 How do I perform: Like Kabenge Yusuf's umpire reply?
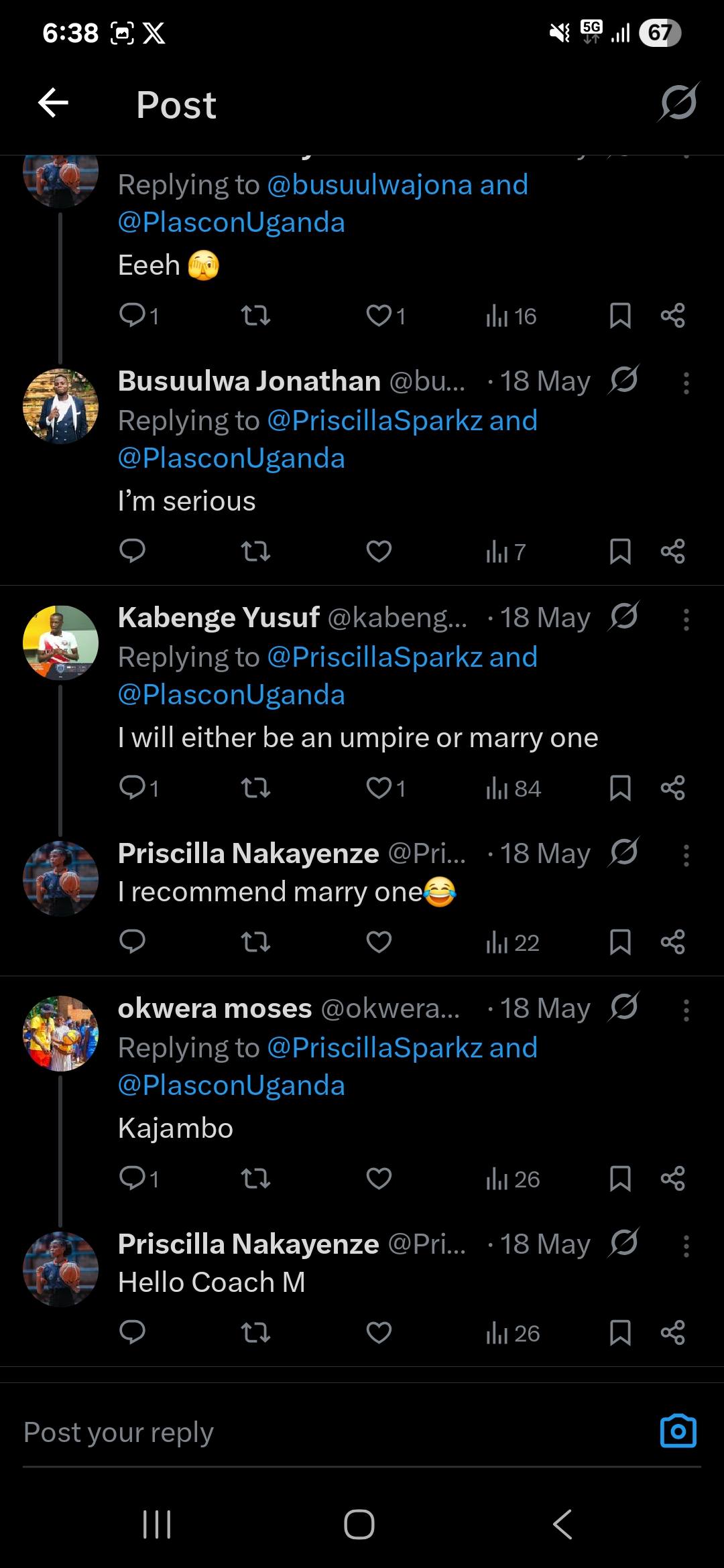(x=379, y=787)
